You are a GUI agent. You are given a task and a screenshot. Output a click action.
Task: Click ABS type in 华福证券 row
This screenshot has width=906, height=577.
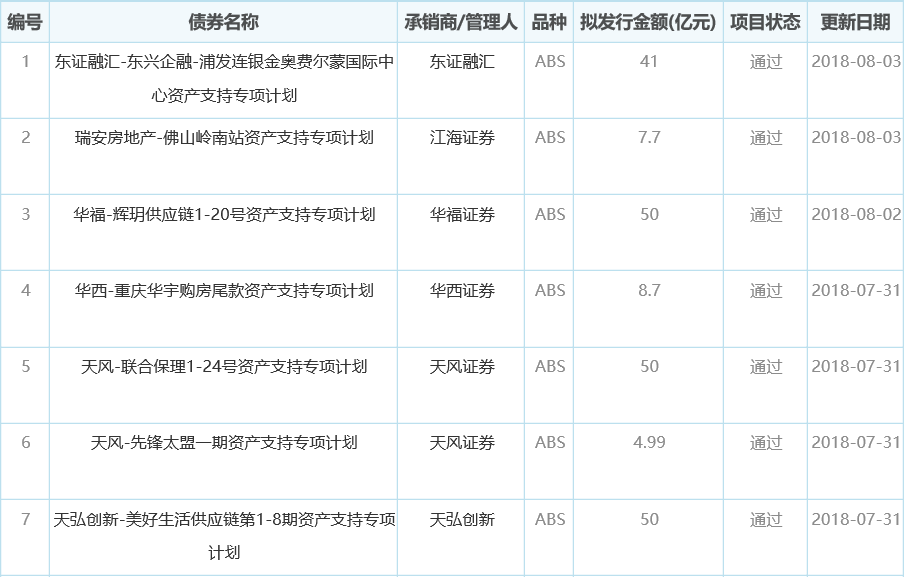tap(549, 214)
